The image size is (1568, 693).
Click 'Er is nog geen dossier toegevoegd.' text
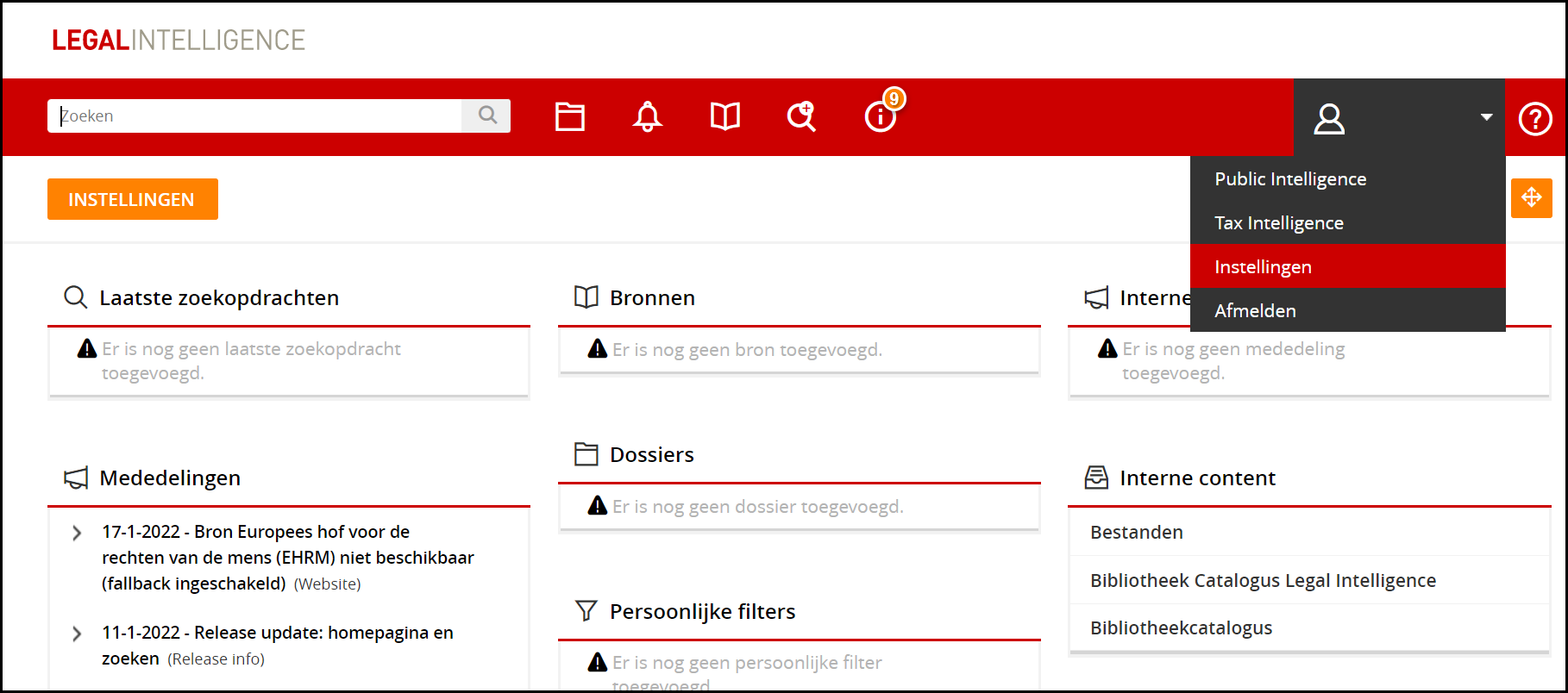point(757,506)
